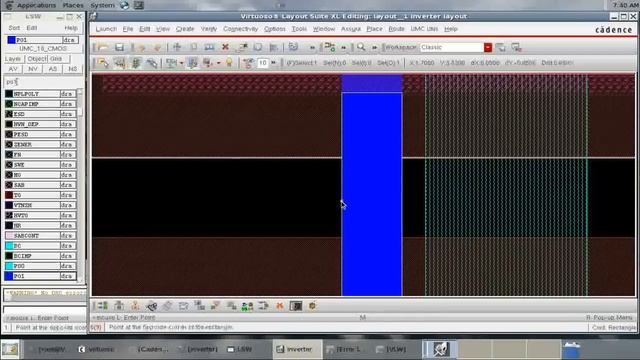This screenshot has width=640, height=360.
Task: Click the eraser-like icon in bottom toolbar
Action: point(167,305)
